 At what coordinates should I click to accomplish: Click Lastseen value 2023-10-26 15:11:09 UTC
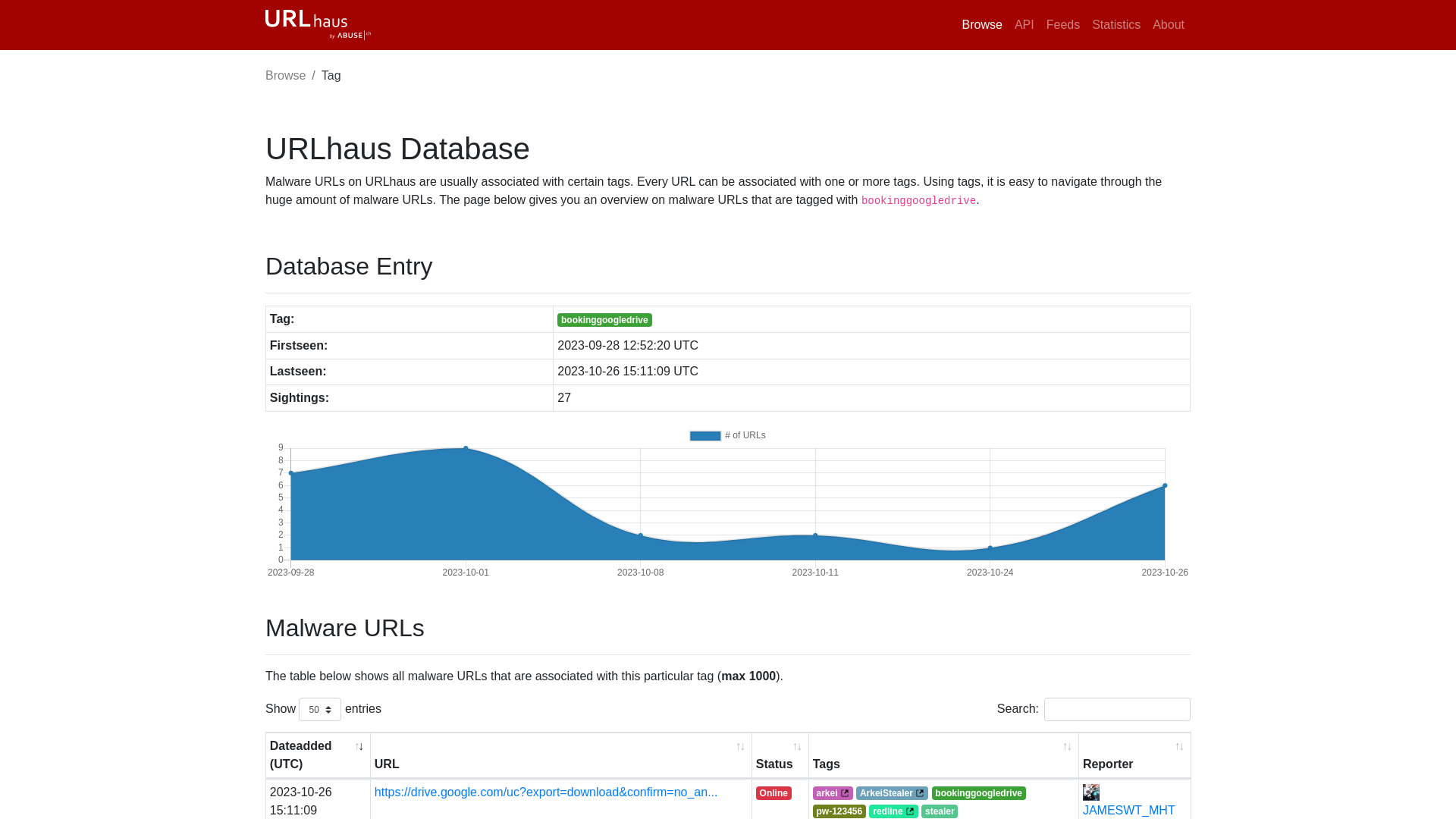click(628, 372)
